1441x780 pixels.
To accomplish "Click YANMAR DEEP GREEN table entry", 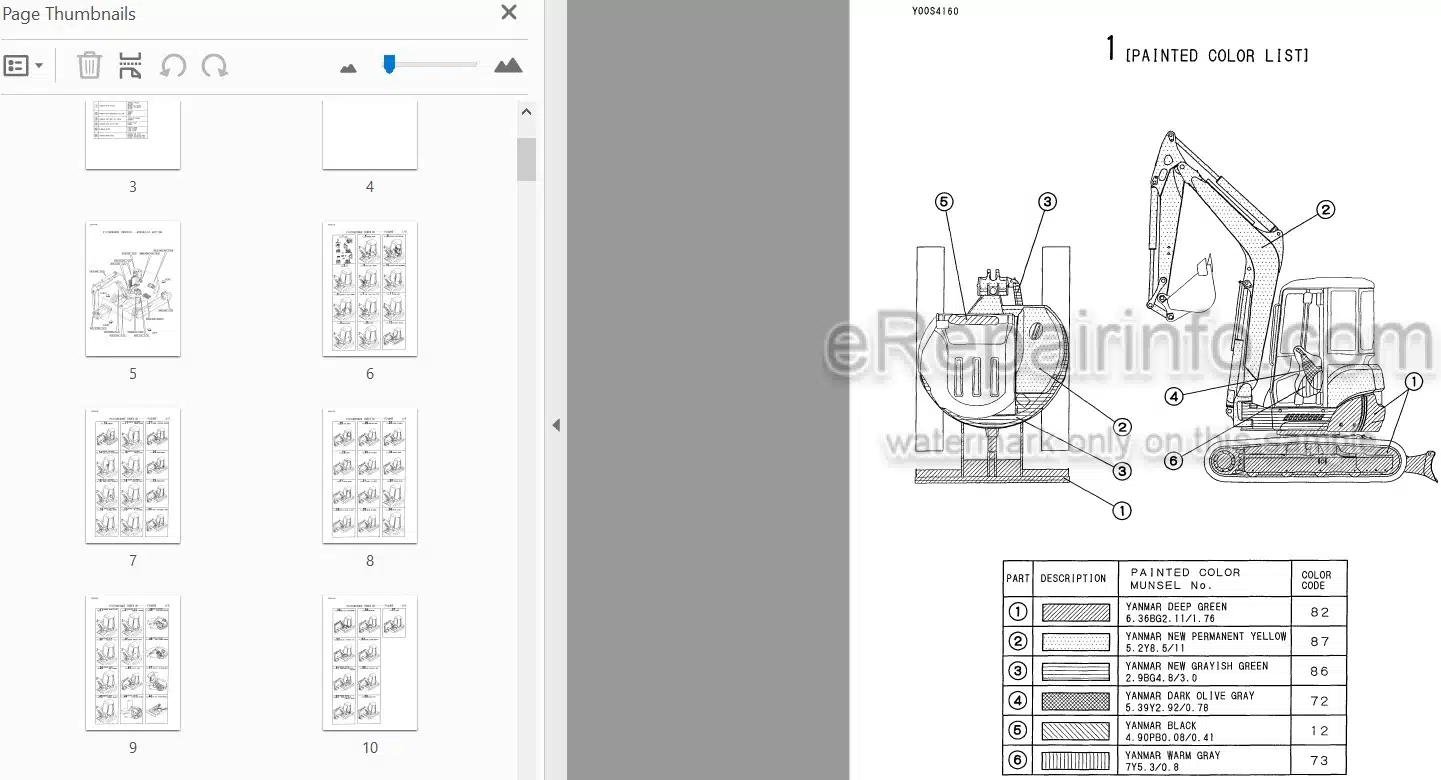I will (1204, 612).
